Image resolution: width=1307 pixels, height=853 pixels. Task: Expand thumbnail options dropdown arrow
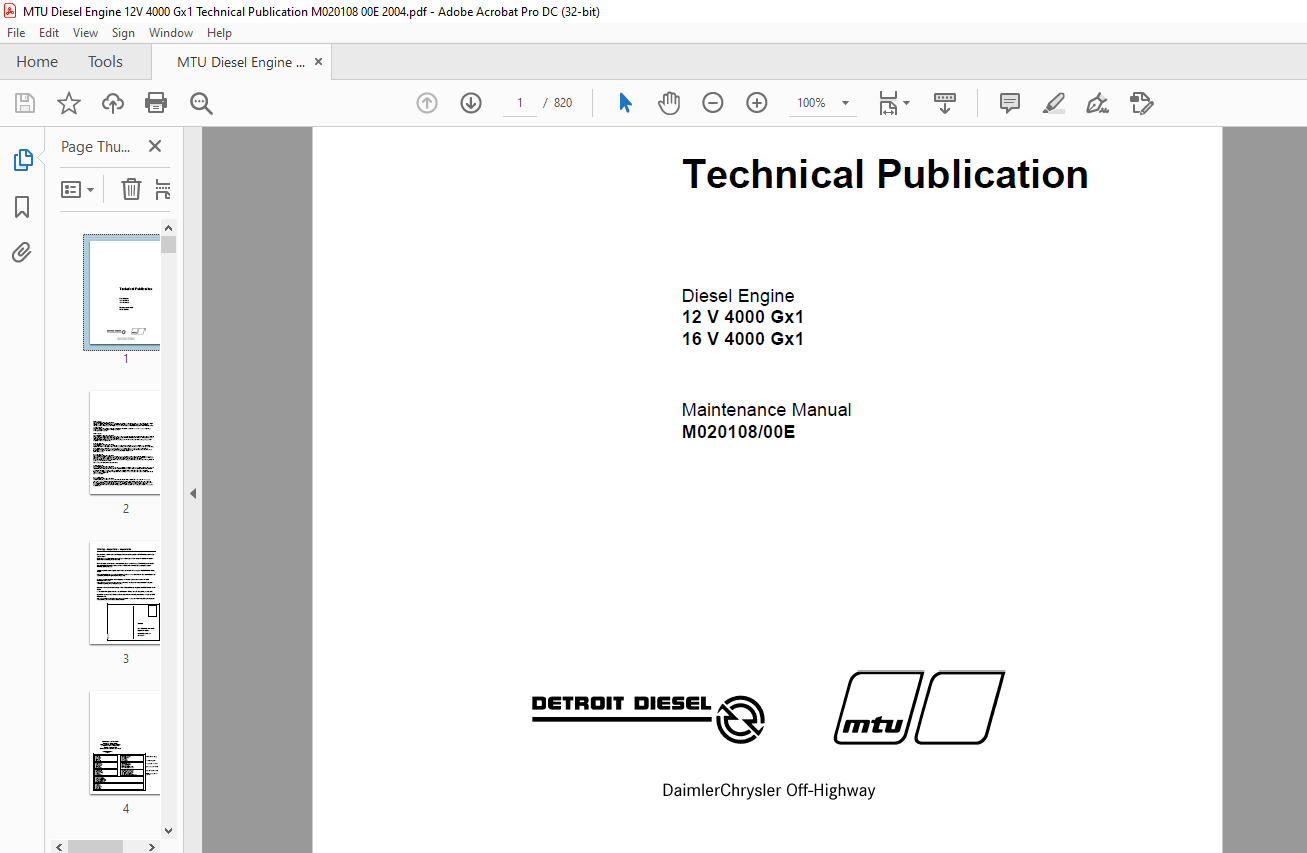(90, 189)
